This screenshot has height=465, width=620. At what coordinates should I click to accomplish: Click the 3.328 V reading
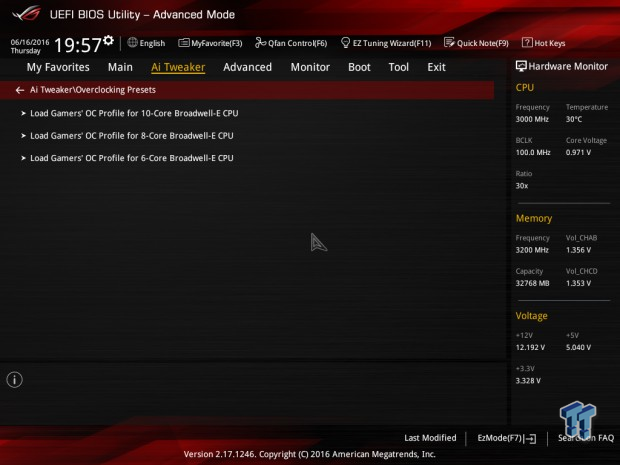pyautogui.click(x=528, y=380)
